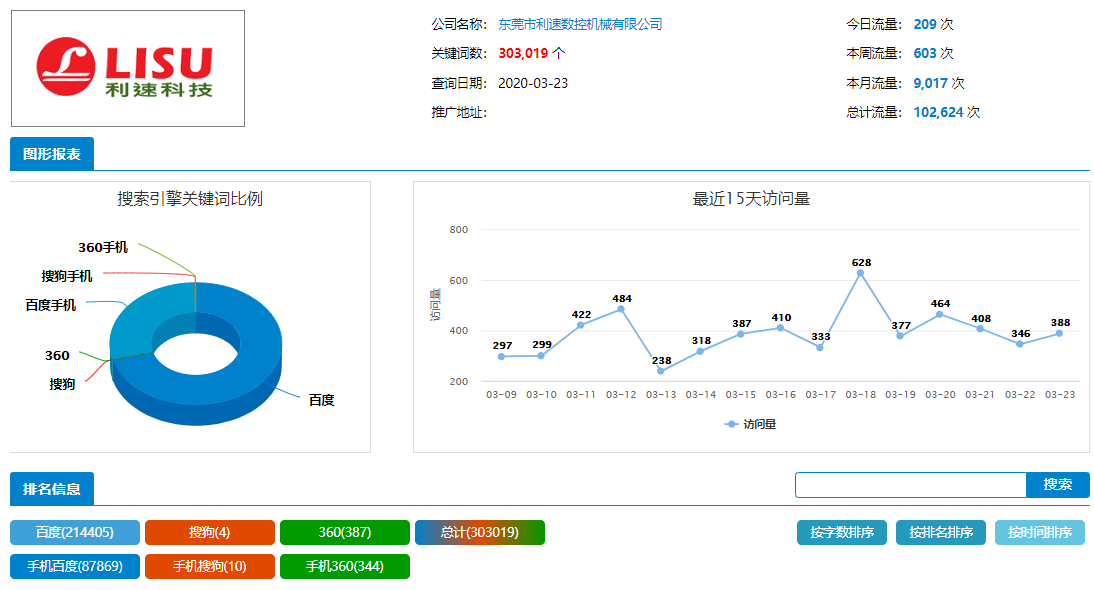Filter by 百度(214405) button
The image size is (1094, 590).
(x=75, y=532)
